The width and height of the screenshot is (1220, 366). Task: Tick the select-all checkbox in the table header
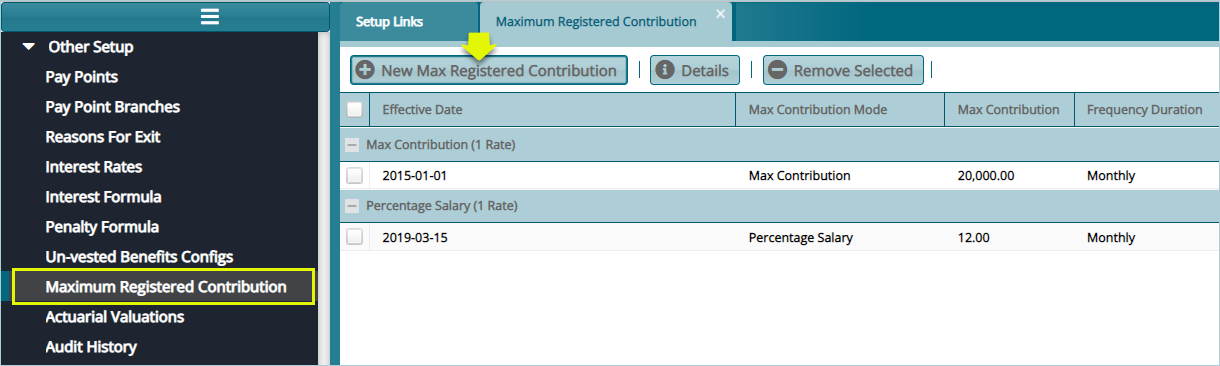[x=355, y=110]
